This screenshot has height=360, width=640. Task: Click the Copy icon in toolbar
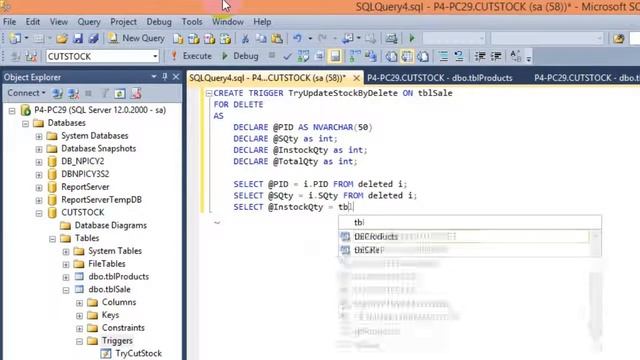[x=260, y=38]
